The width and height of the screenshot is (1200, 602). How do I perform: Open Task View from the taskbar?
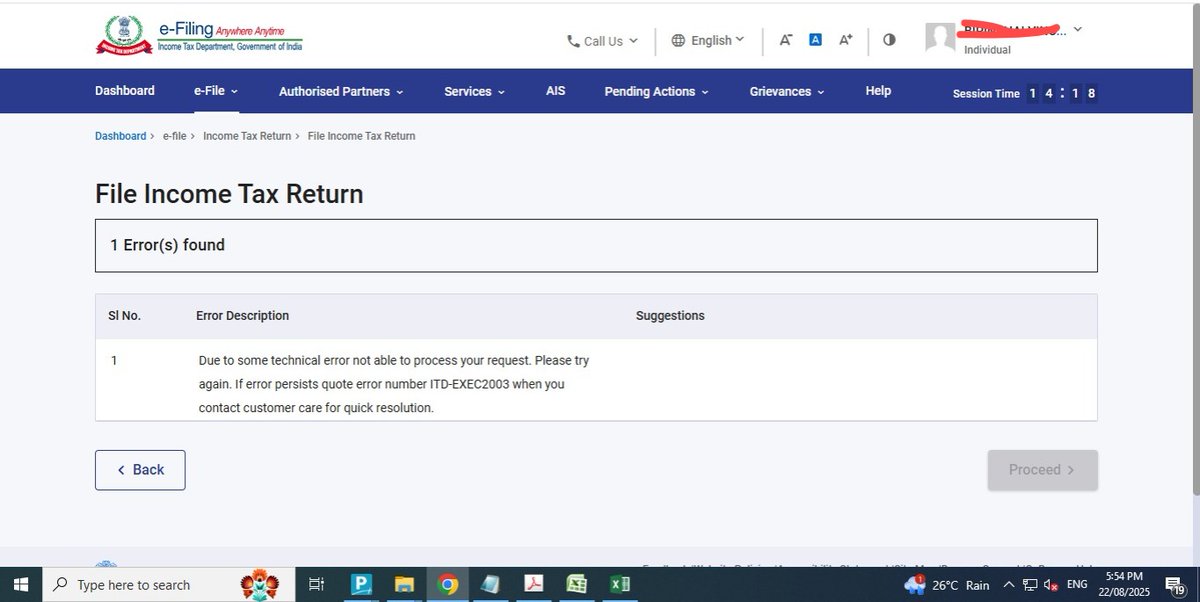click(x=316, y=585)
